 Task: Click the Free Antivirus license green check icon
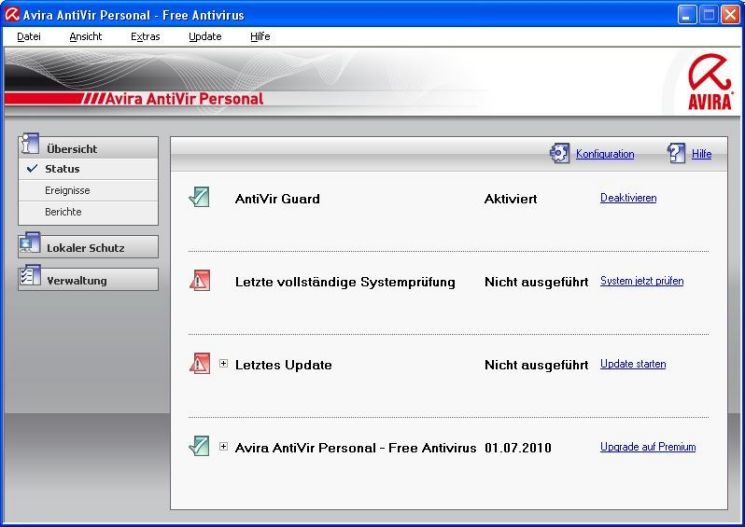coord(199,446)
